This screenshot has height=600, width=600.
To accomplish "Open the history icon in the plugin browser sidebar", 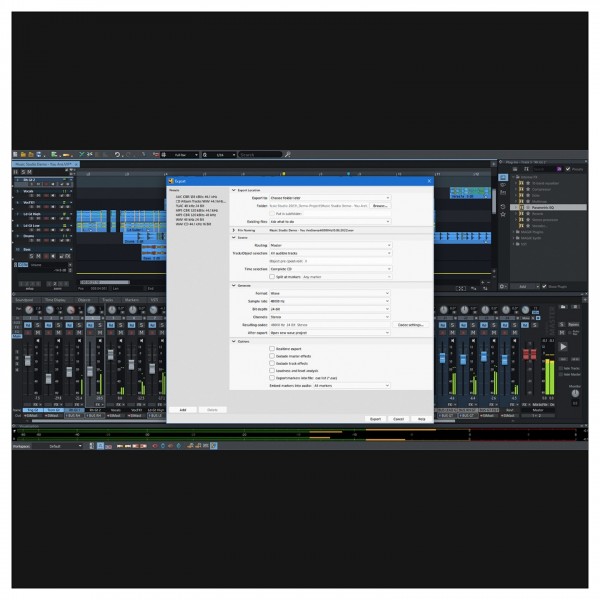I will 503,207.
